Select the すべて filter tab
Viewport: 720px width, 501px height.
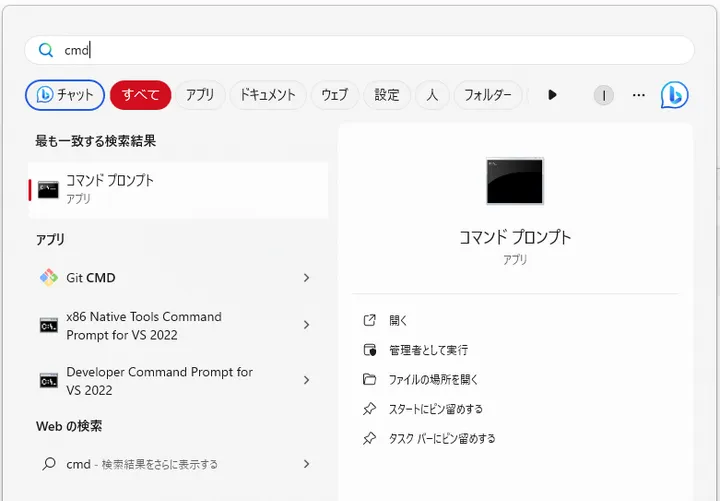click(x=141, y=95)
